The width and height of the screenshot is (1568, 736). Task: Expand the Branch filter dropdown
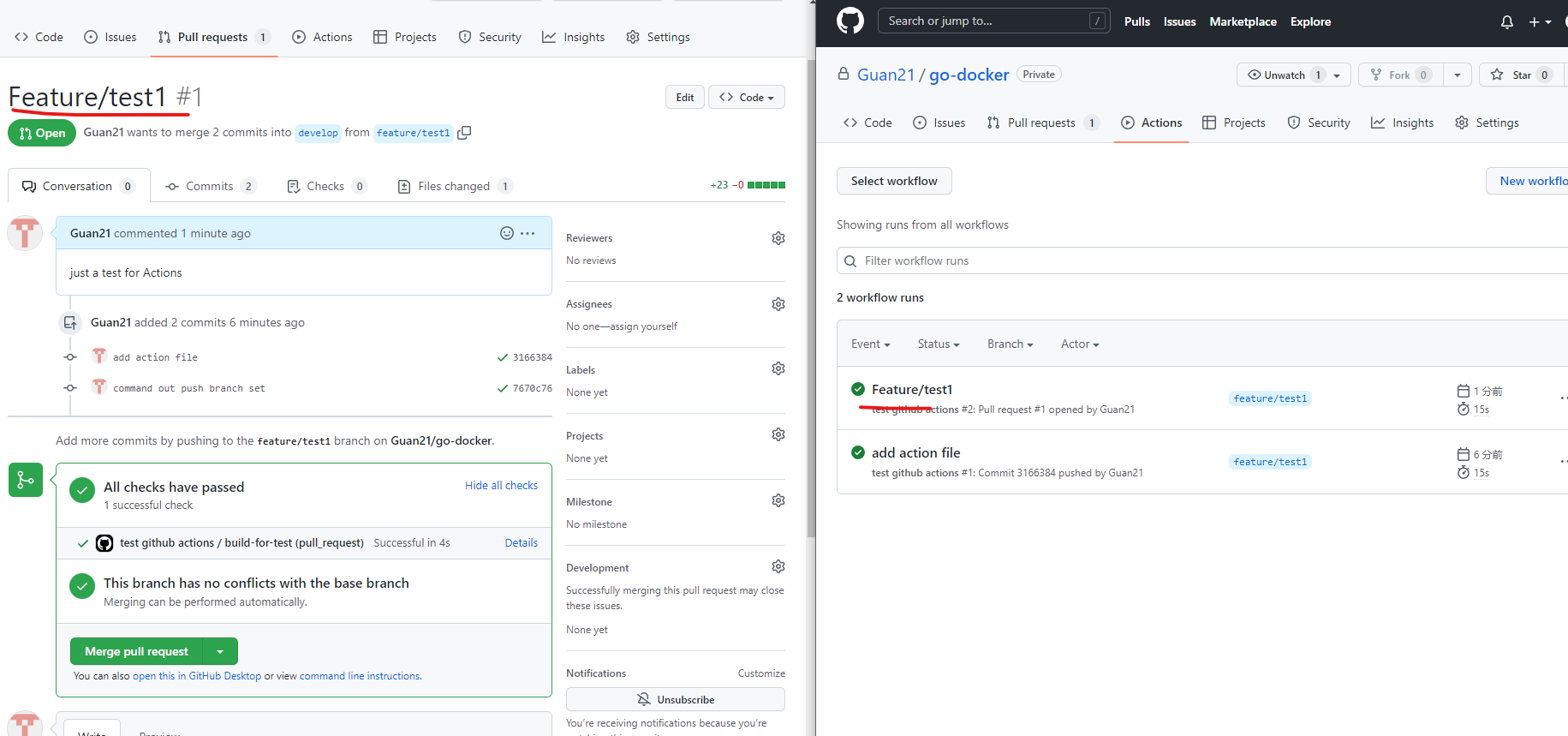pyautogui.click(x=1010, y=344)
